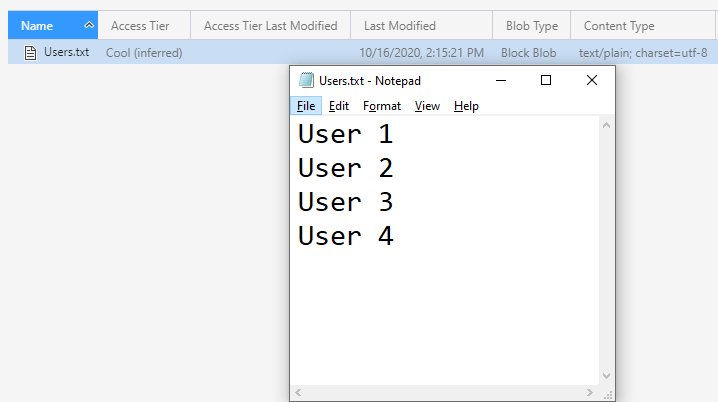Open the Edit menu in Notepad
The height and width of the screenshot is (402, 718).
tap(339, 106)
